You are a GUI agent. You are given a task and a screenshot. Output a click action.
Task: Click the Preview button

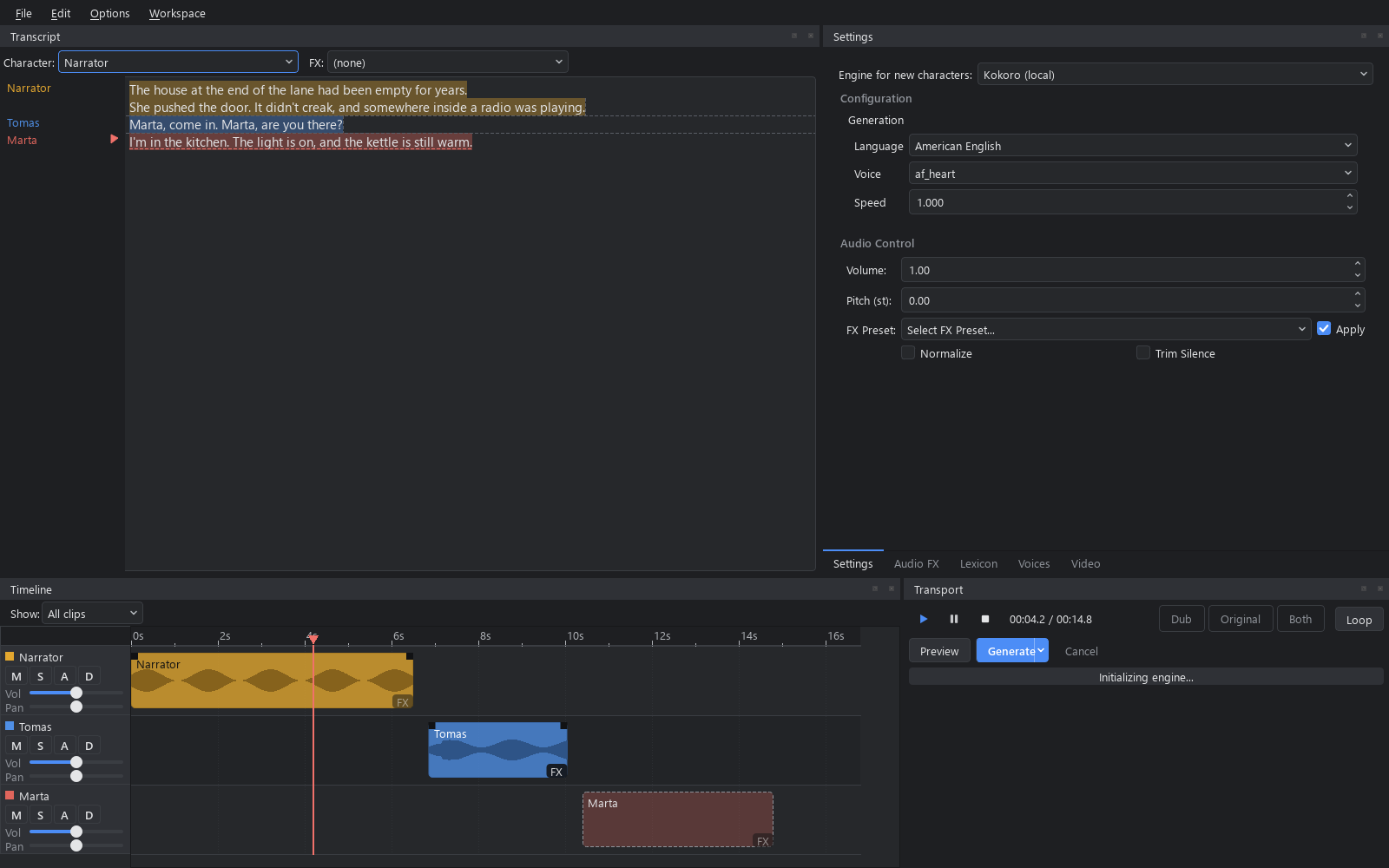pos(939,651)
